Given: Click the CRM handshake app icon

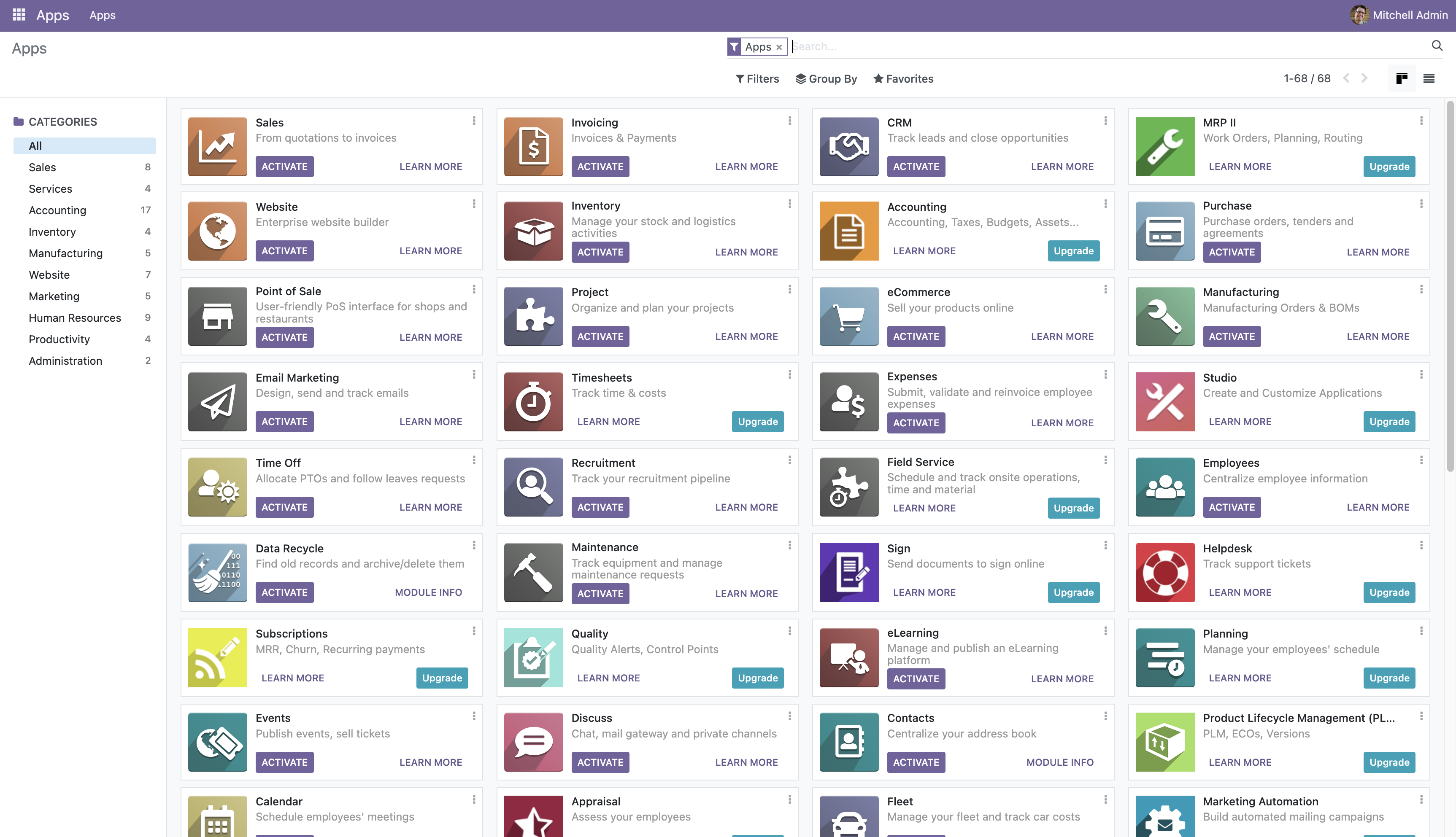Looking at the screenshot, I should coord(849,147).
